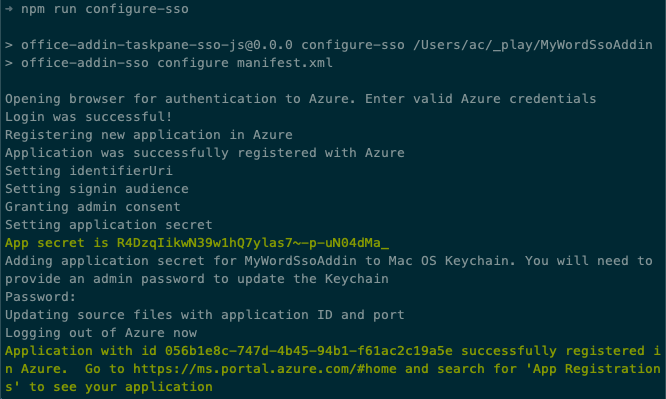This screenshot has width=666, height=399.
Task: Click 'Registering new application in Azure' line
Action: click(x=149, y=135)
